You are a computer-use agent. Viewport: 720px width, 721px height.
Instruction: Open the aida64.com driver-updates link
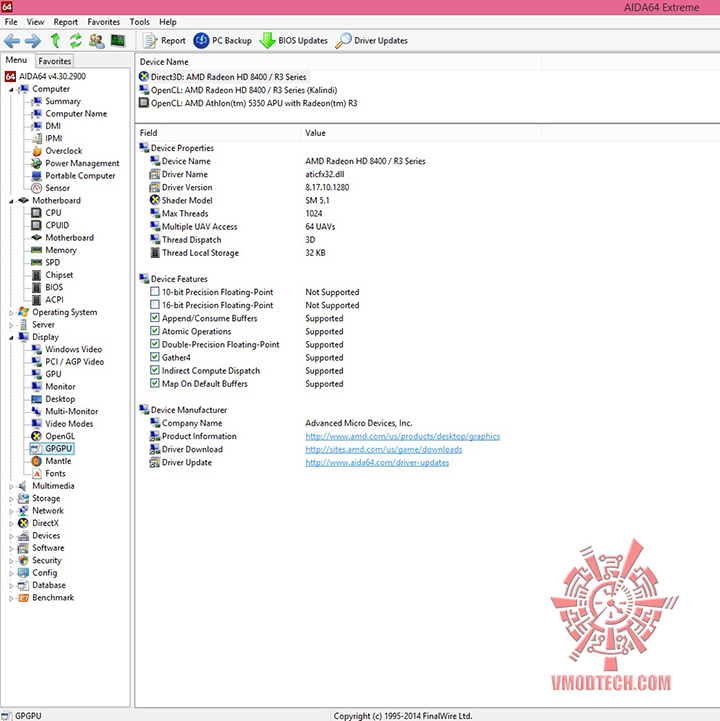click(377, 463)
